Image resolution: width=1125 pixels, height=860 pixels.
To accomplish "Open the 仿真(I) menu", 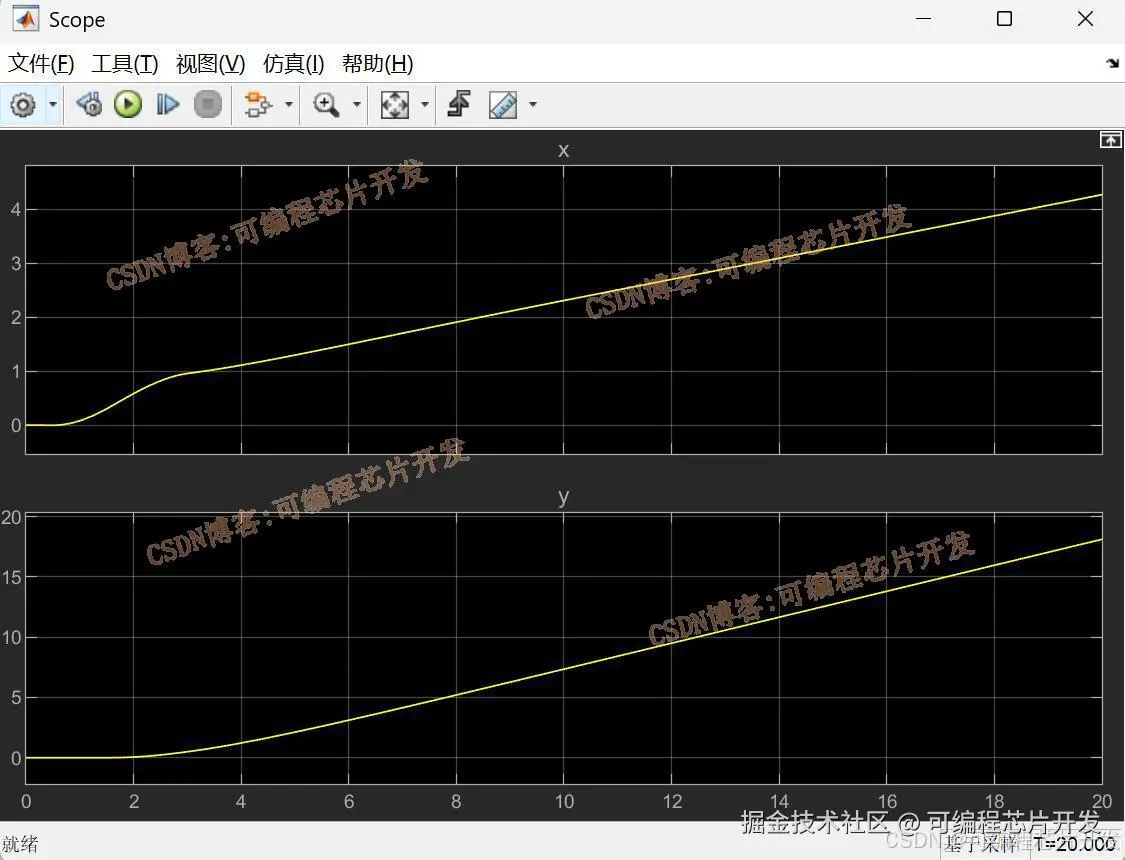I will (293, 64).
